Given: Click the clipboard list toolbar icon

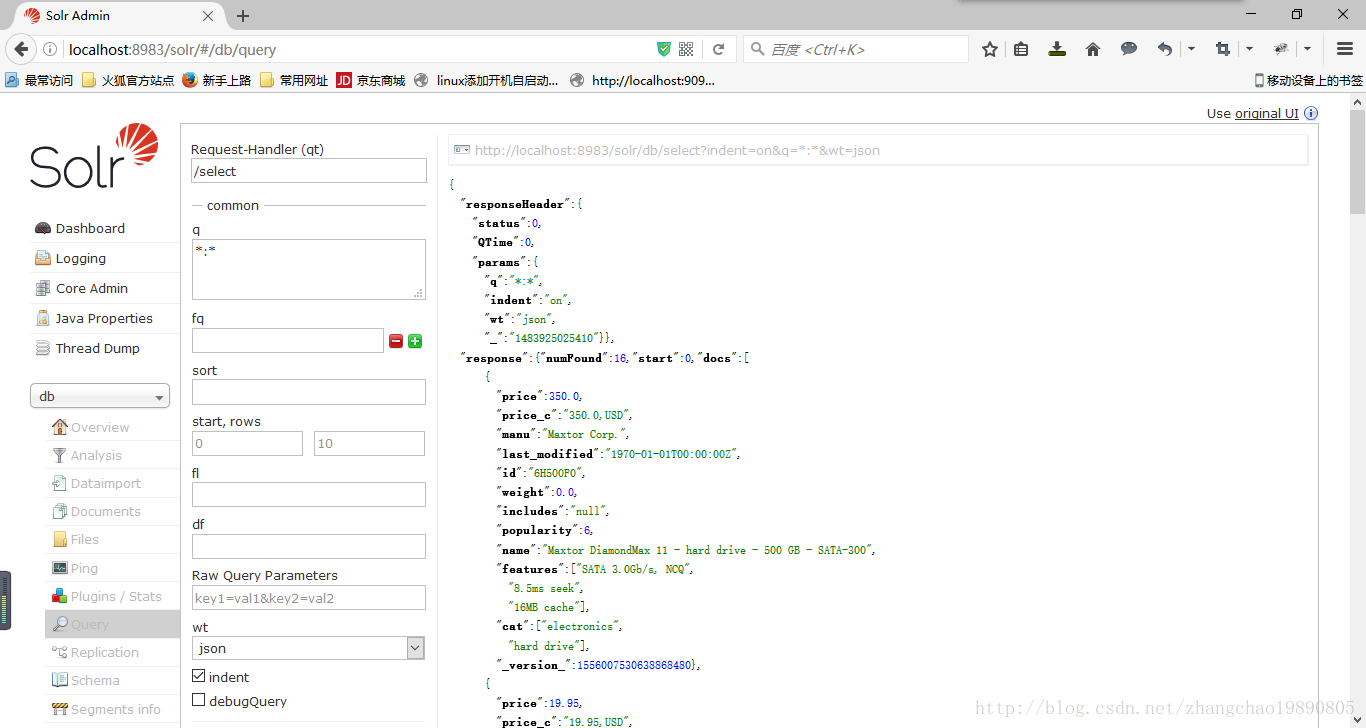Looking at the screenshot, I should click(x=1021, y=49).
